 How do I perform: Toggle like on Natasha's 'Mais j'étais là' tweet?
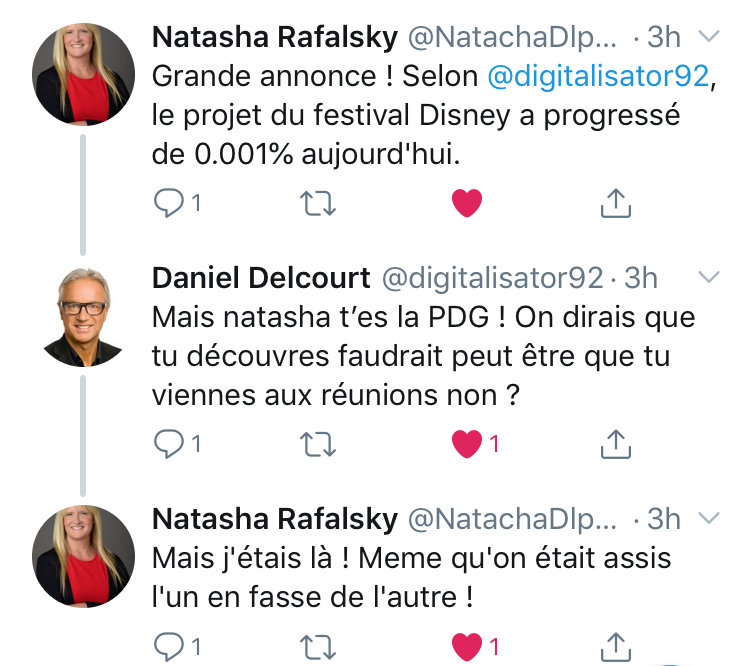tap(467, 645)
